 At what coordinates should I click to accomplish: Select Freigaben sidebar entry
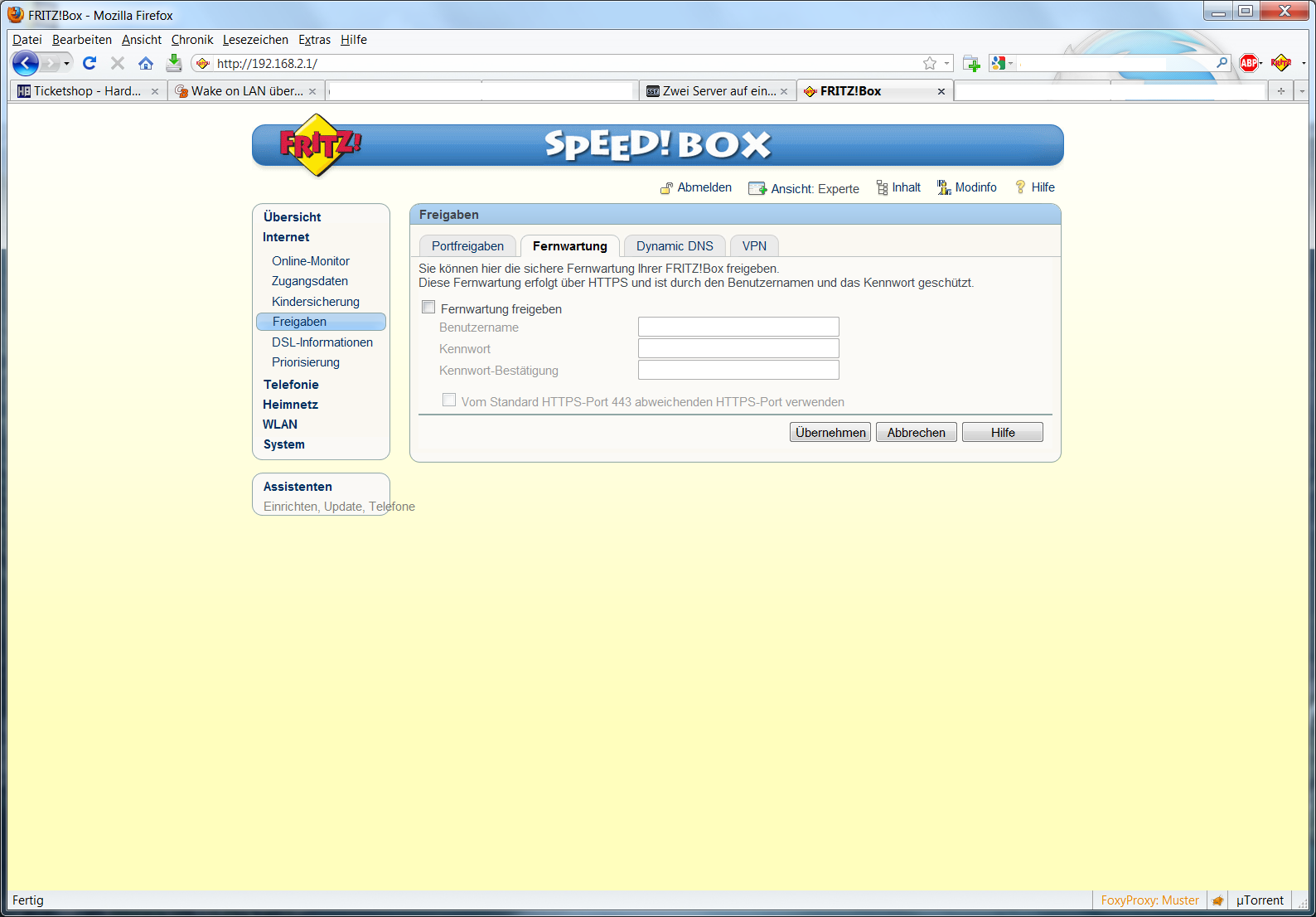coord(321,322)
